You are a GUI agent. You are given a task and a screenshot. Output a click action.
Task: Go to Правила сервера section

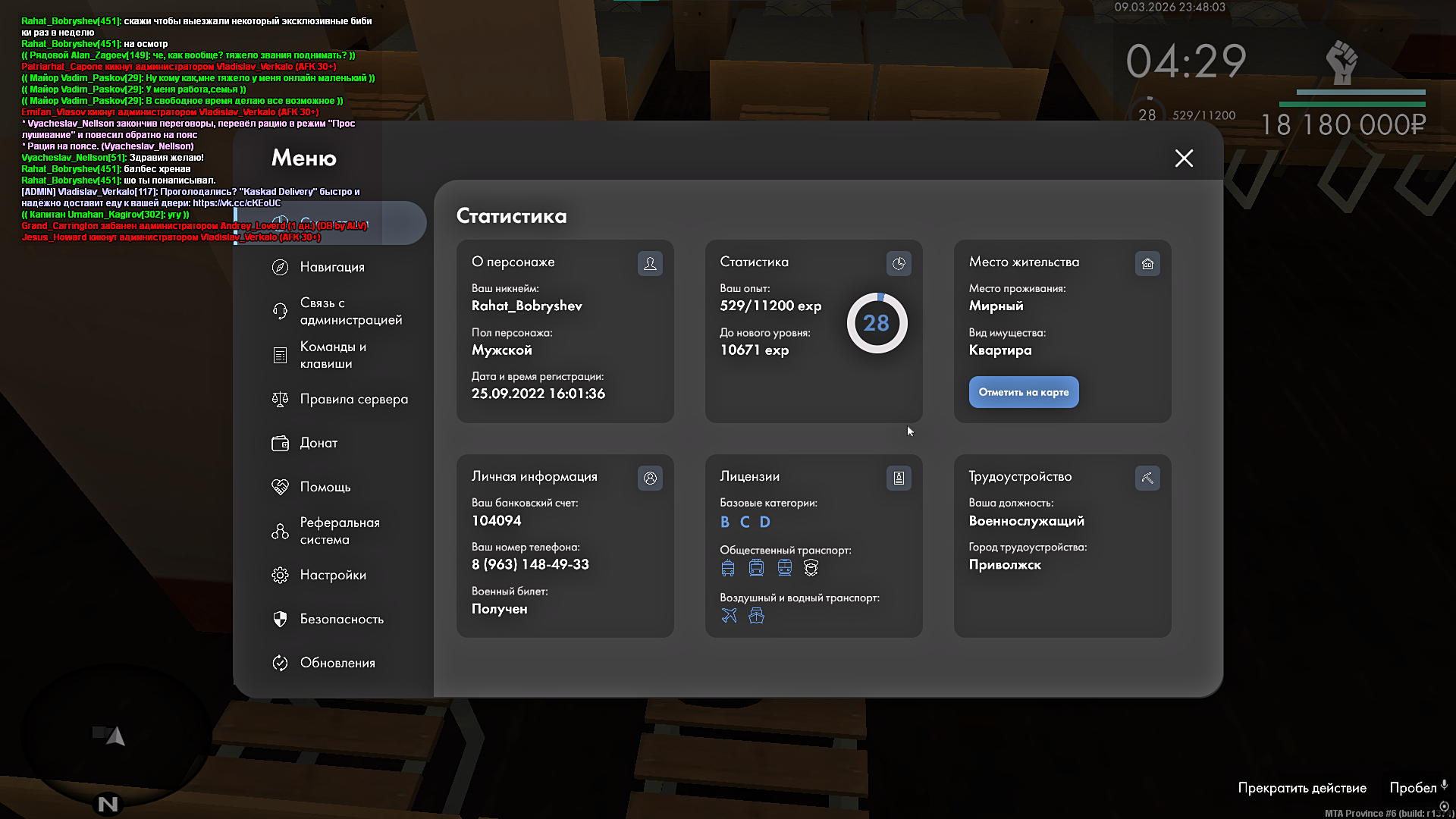[353, 399]
